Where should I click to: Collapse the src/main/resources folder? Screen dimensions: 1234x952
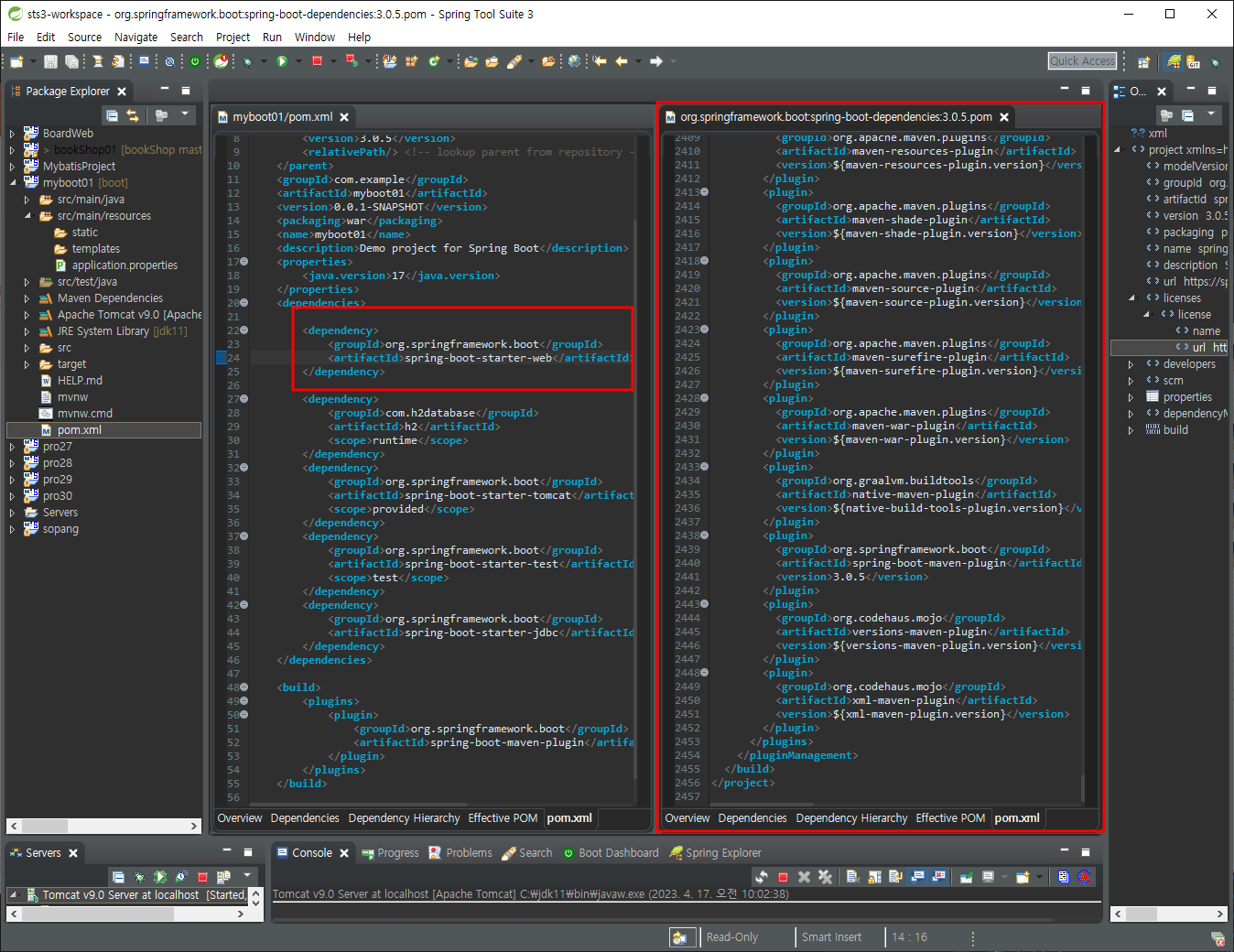point(27,216)
